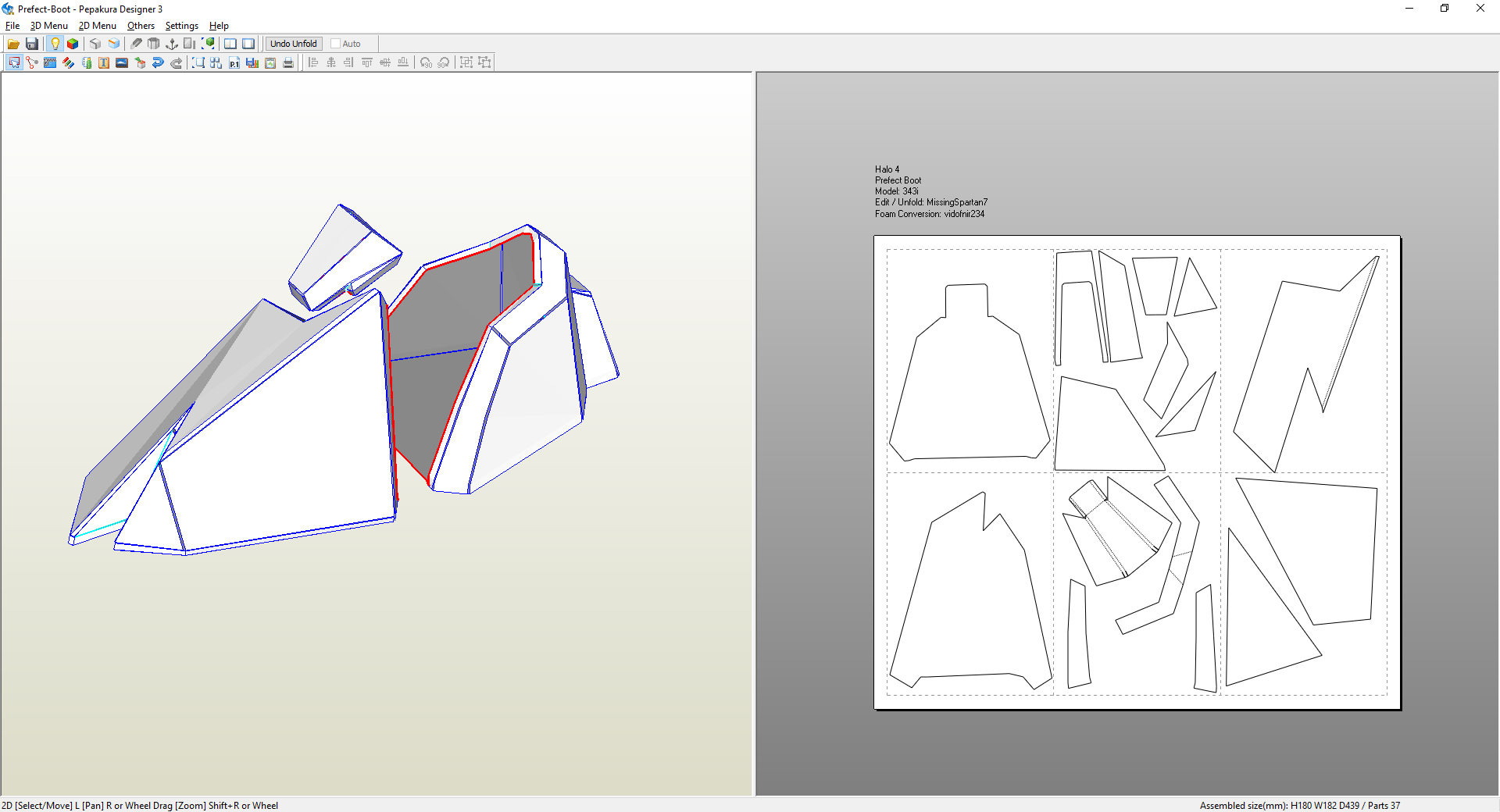Click the 3D fold cube arrow icon
The width and height of the screenshot is (1500, 812).
tap(140, 62)
